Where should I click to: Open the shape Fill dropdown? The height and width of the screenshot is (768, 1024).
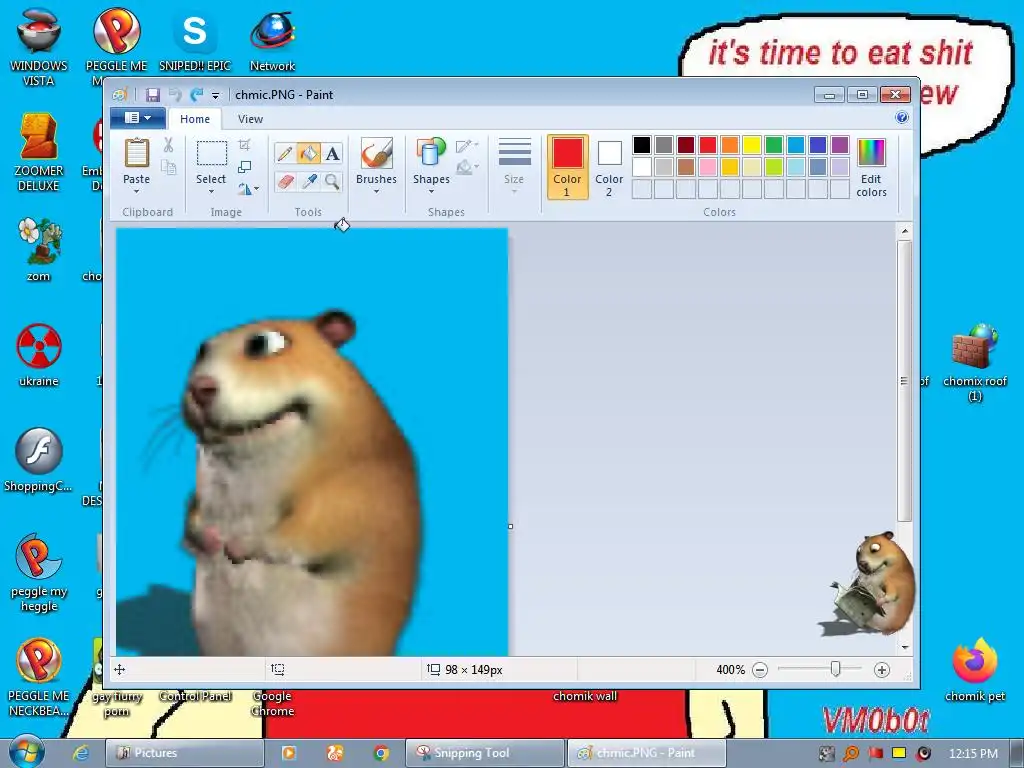coord(467,168)
